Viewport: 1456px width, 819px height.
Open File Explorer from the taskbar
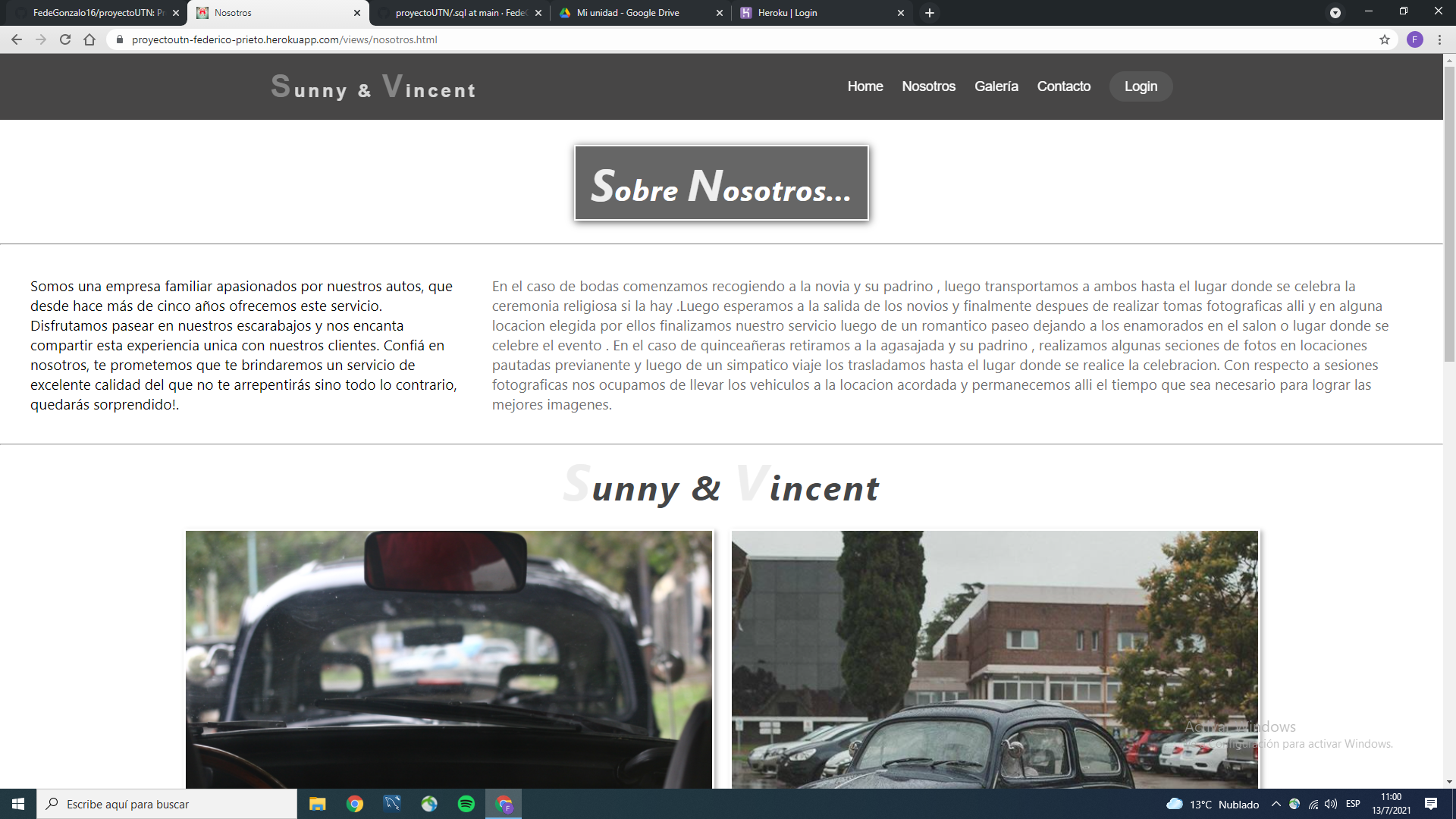[x=317, y=804]
